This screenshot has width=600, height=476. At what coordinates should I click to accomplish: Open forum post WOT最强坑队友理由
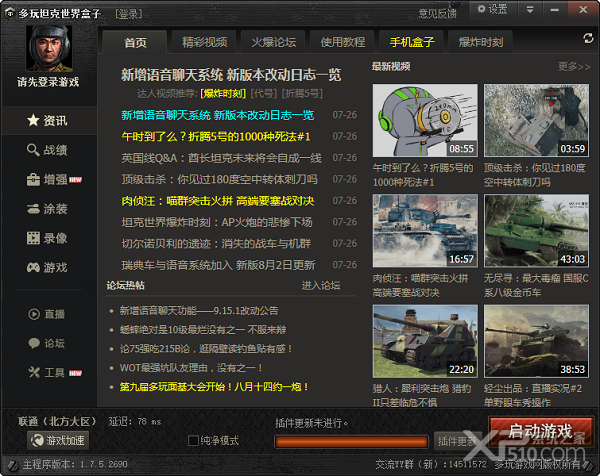(x=191, y=368)
